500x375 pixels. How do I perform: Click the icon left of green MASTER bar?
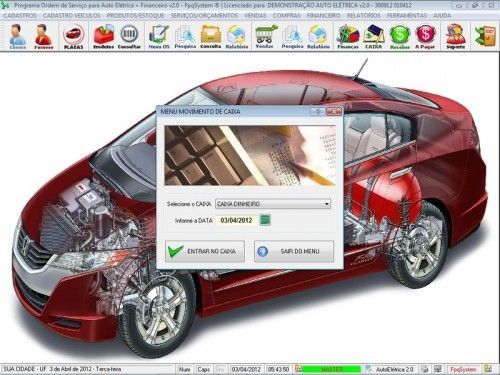[x=298, y=369]
